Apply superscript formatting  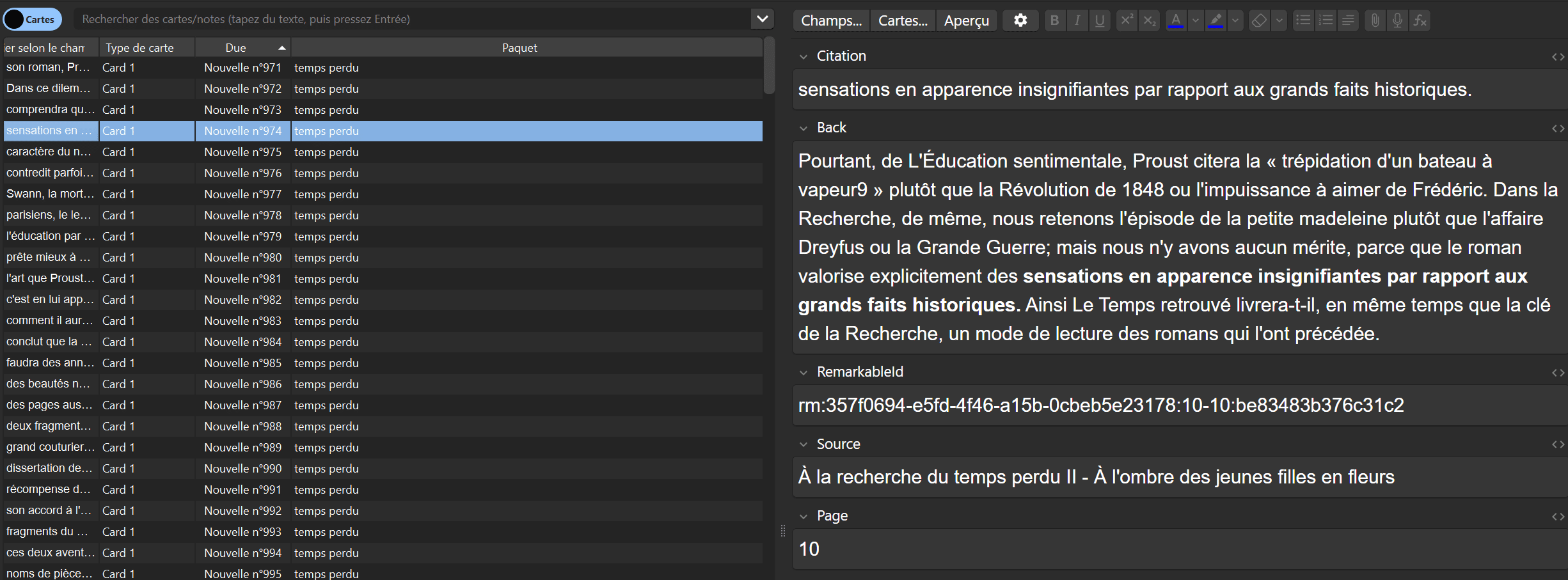(x=1127, y=20)
